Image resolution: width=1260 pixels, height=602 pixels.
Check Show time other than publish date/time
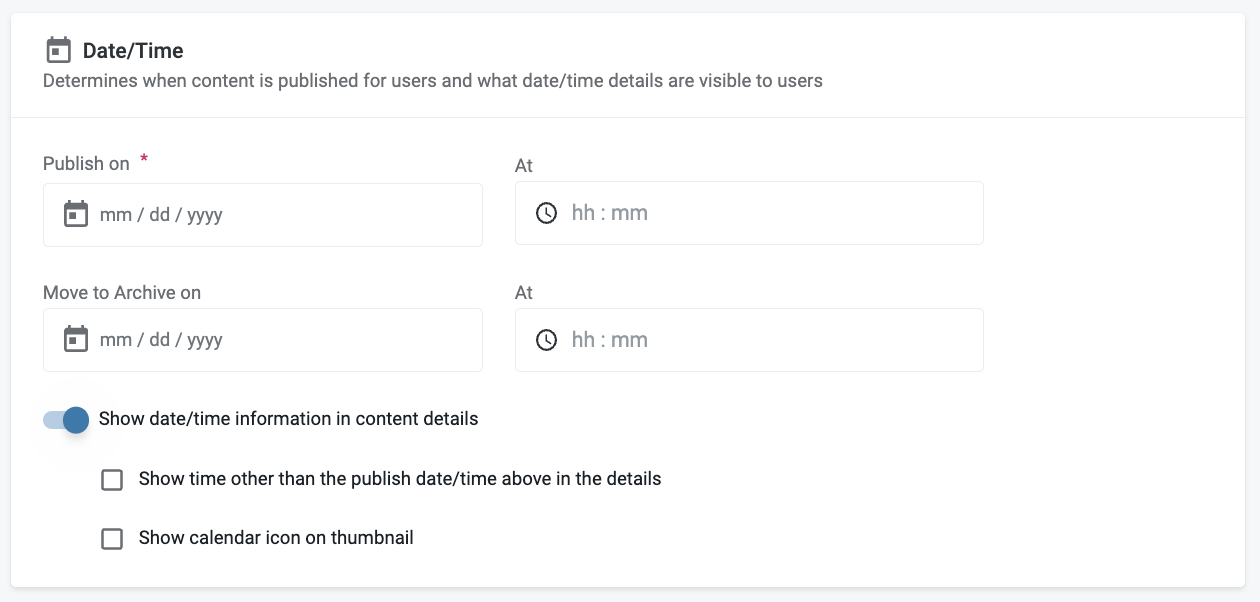coord(112,480)
